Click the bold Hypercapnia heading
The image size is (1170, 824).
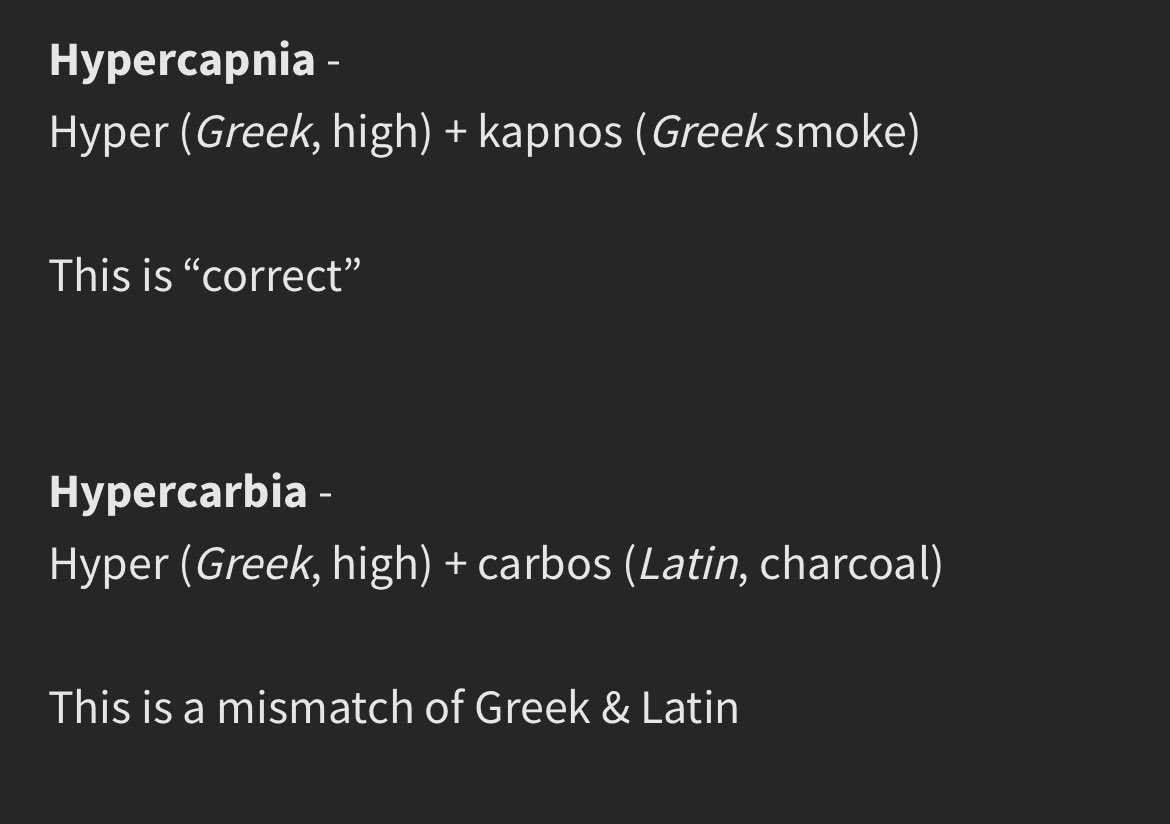pos(182,61)
